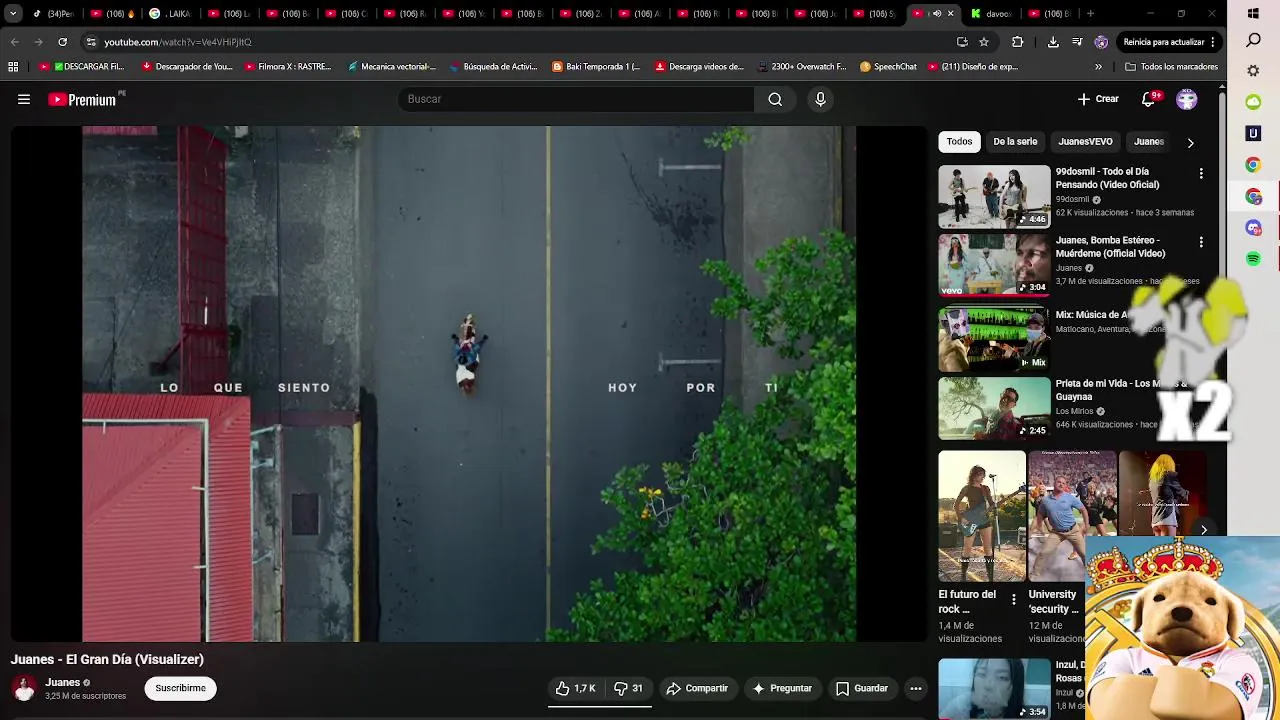Screen dimensions: 1280x720
Task: Select the De la serie chip
Action: tap(1015, 142)
